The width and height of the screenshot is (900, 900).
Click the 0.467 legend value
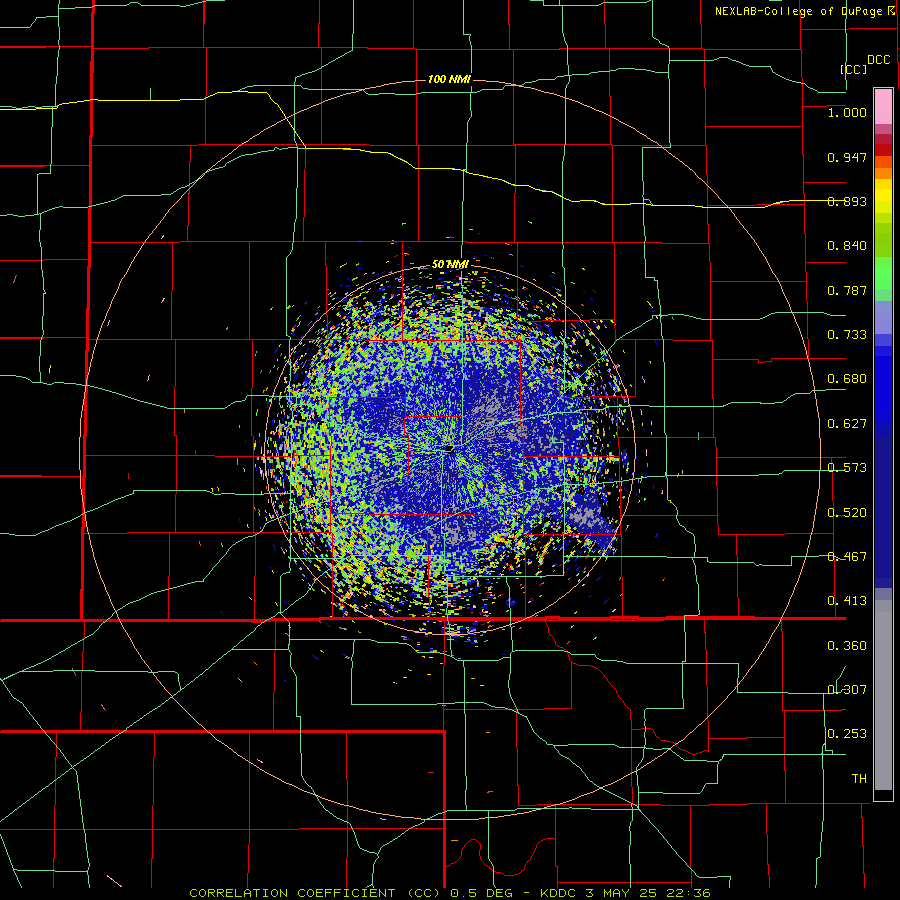pyautogui.click(x=847, y=557)
